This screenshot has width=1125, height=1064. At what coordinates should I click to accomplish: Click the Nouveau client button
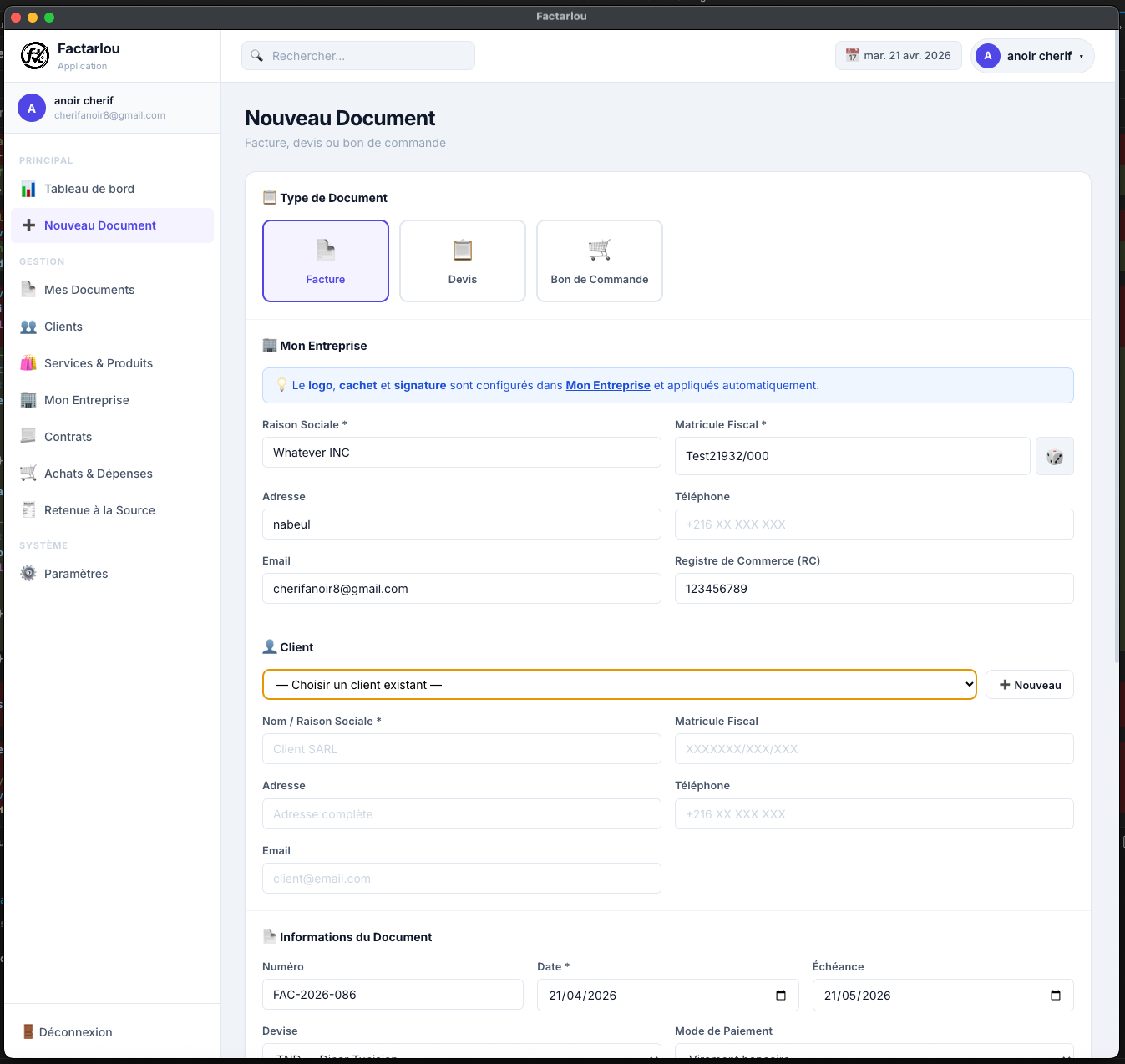1029,685
